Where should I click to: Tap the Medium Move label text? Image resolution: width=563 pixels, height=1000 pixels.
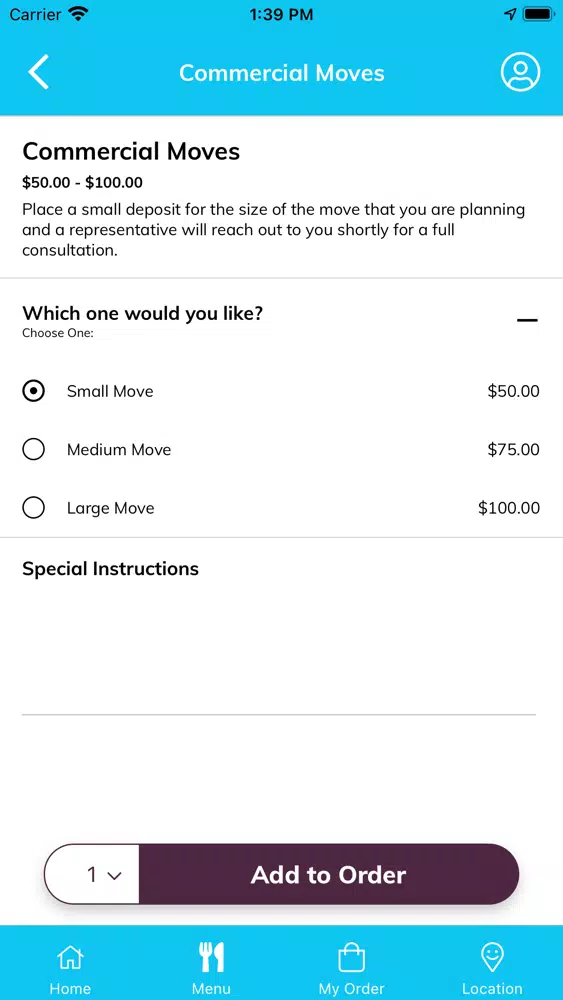[119, 450]
